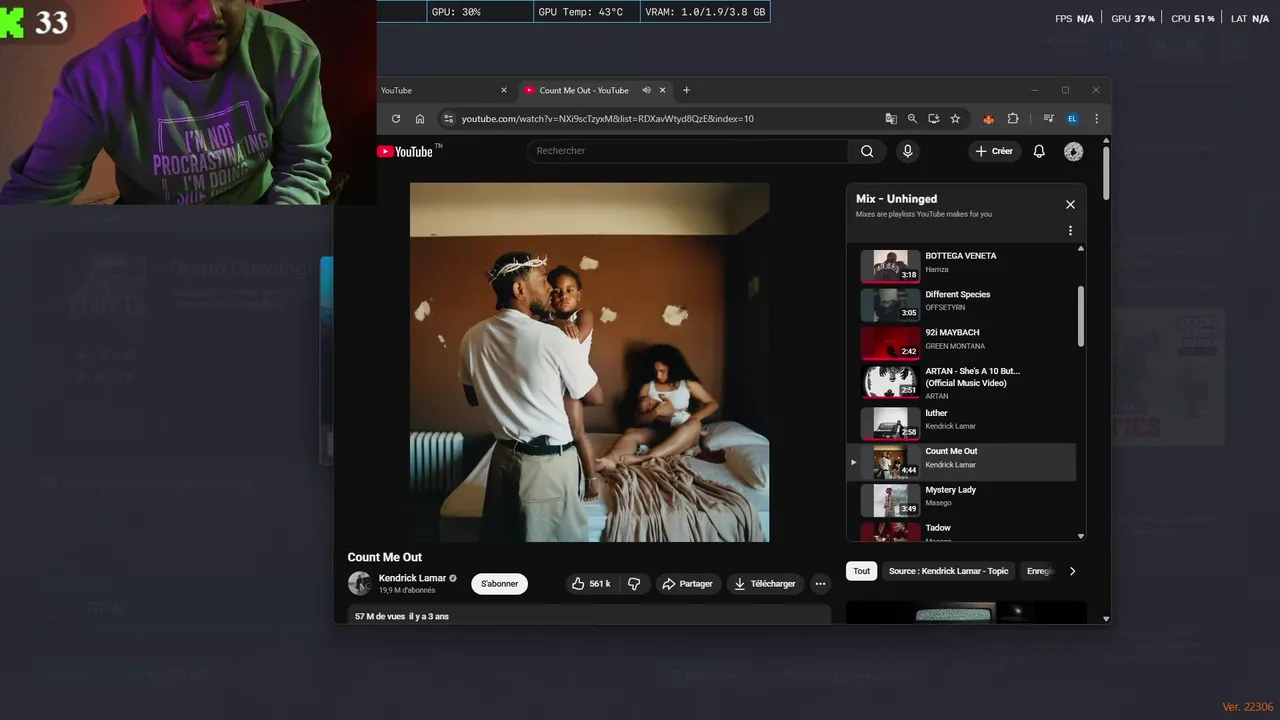
Task: Open site information icon in address bar
Action: [448, 119]
